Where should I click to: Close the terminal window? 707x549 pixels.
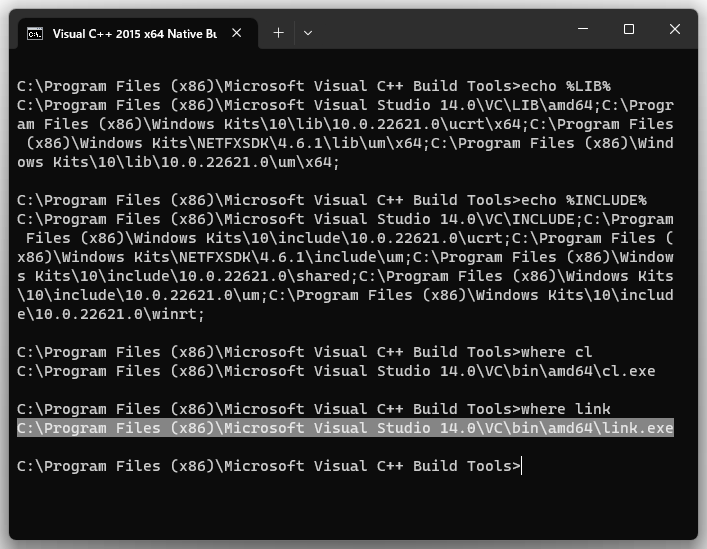675,29
